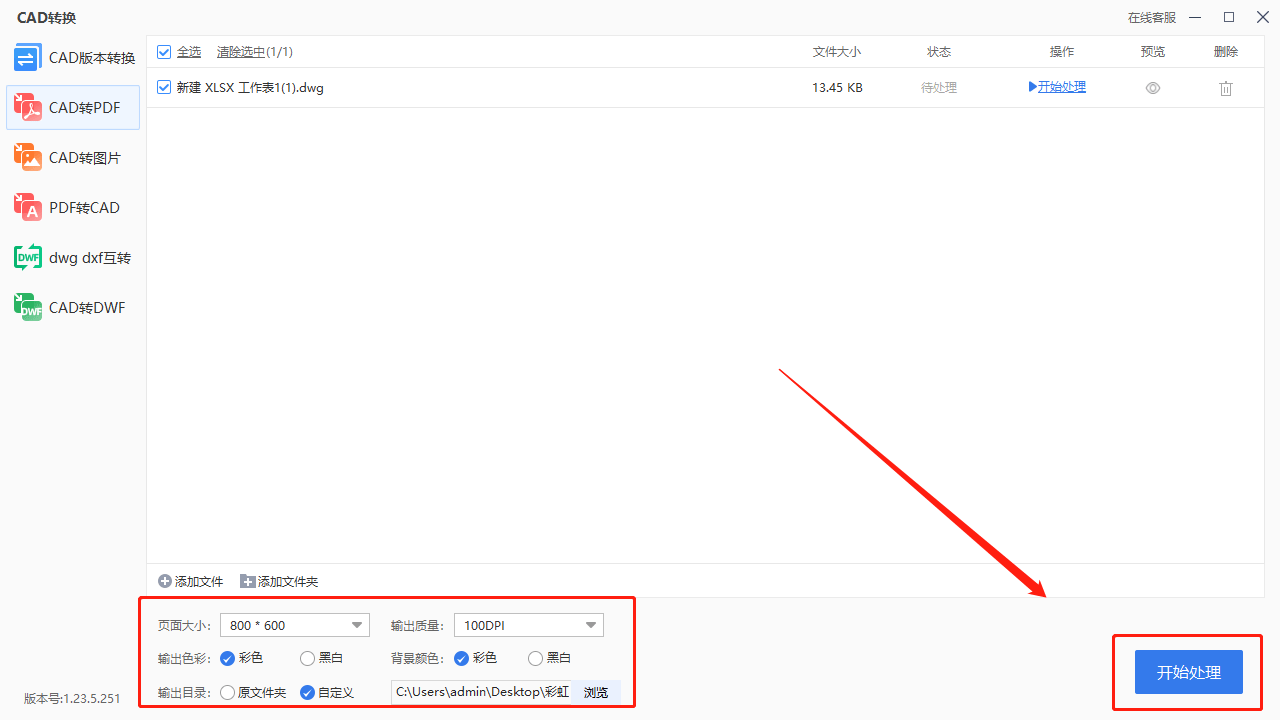Select 黑白 for 背景颜色
Screen dimensions: 1280x720
point(535,658)
